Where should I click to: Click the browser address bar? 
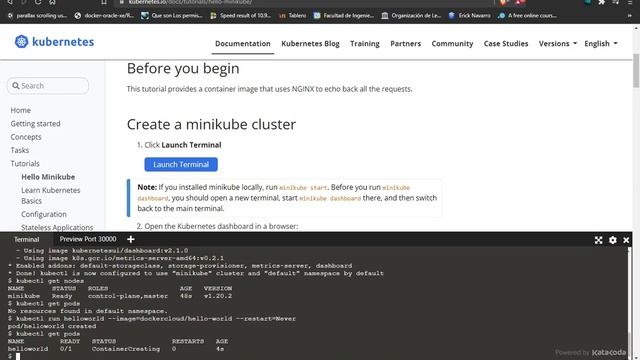(304, 2)
